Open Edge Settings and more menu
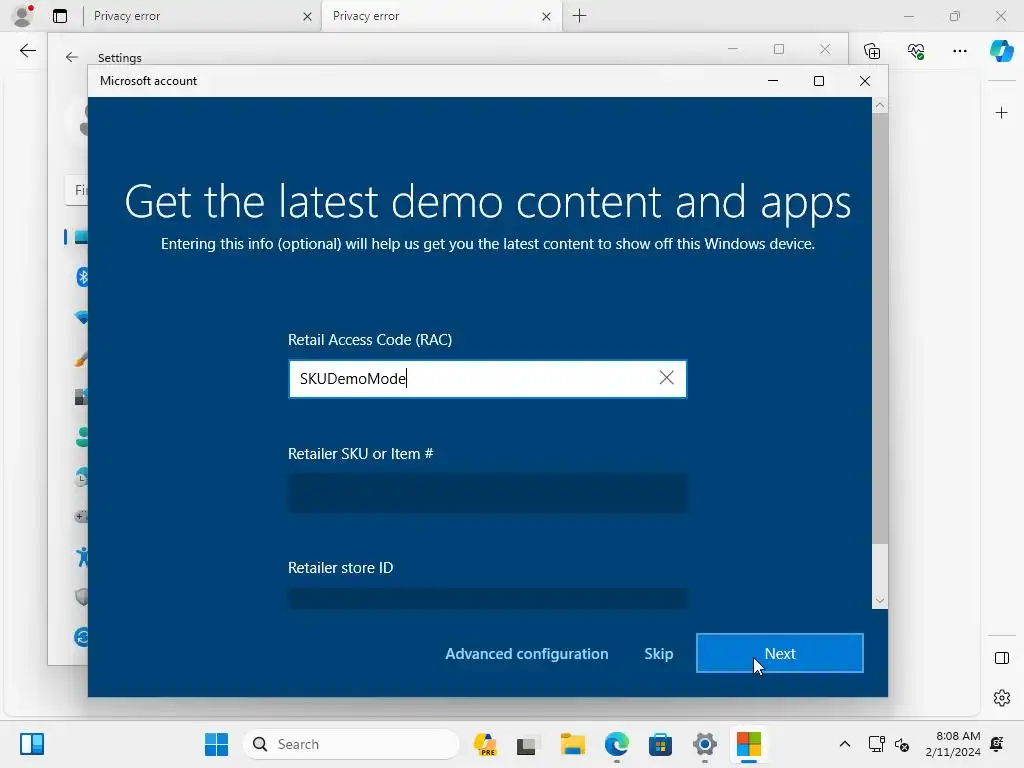The width and height of the screenshot is (1024, 768). pos(959,51)
